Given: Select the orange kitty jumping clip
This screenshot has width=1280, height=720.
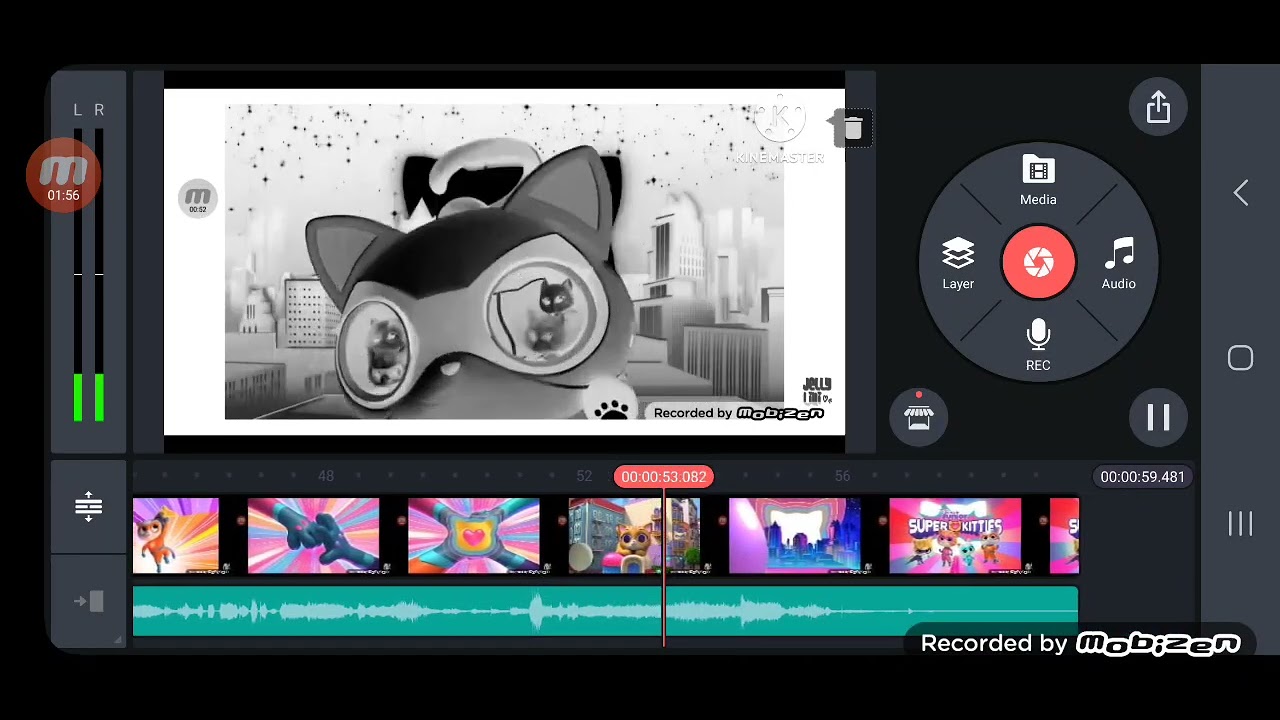Looking at the screenshot, I should [x=176, y=536].
